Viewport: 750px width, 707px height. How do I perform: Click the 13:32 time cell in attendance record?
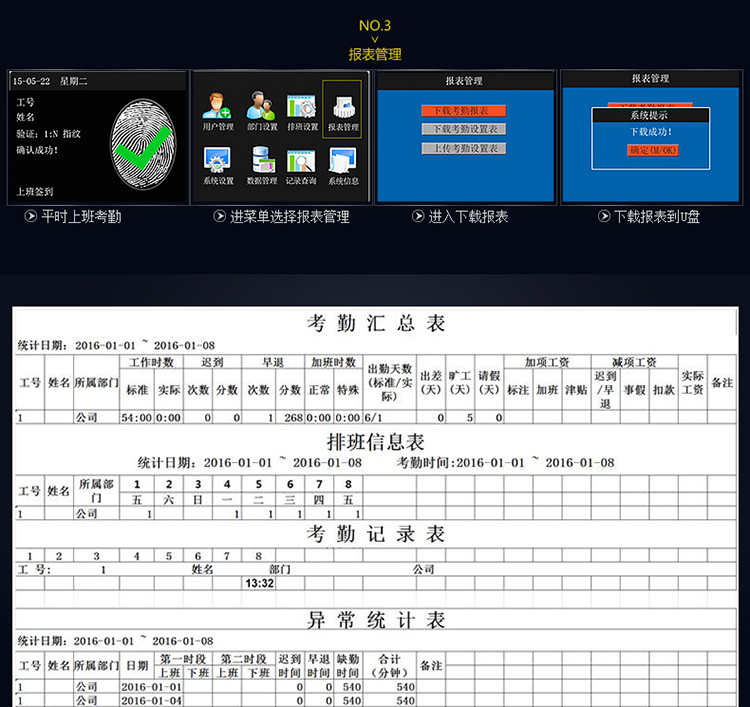coord(259,583)
